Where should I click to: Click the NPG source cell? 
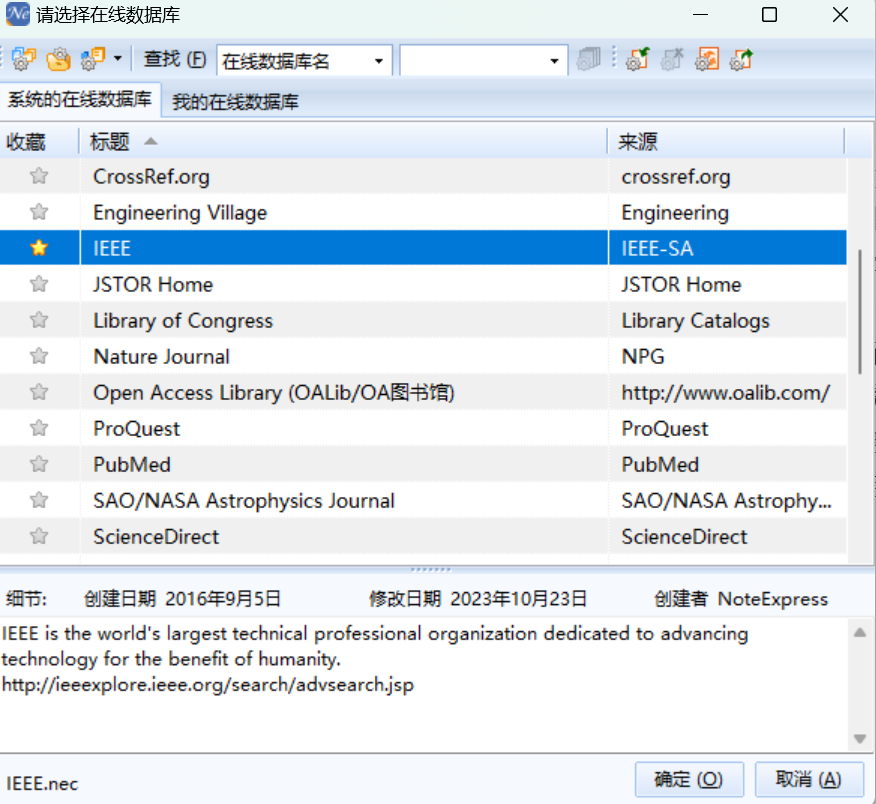pos(727,356)
